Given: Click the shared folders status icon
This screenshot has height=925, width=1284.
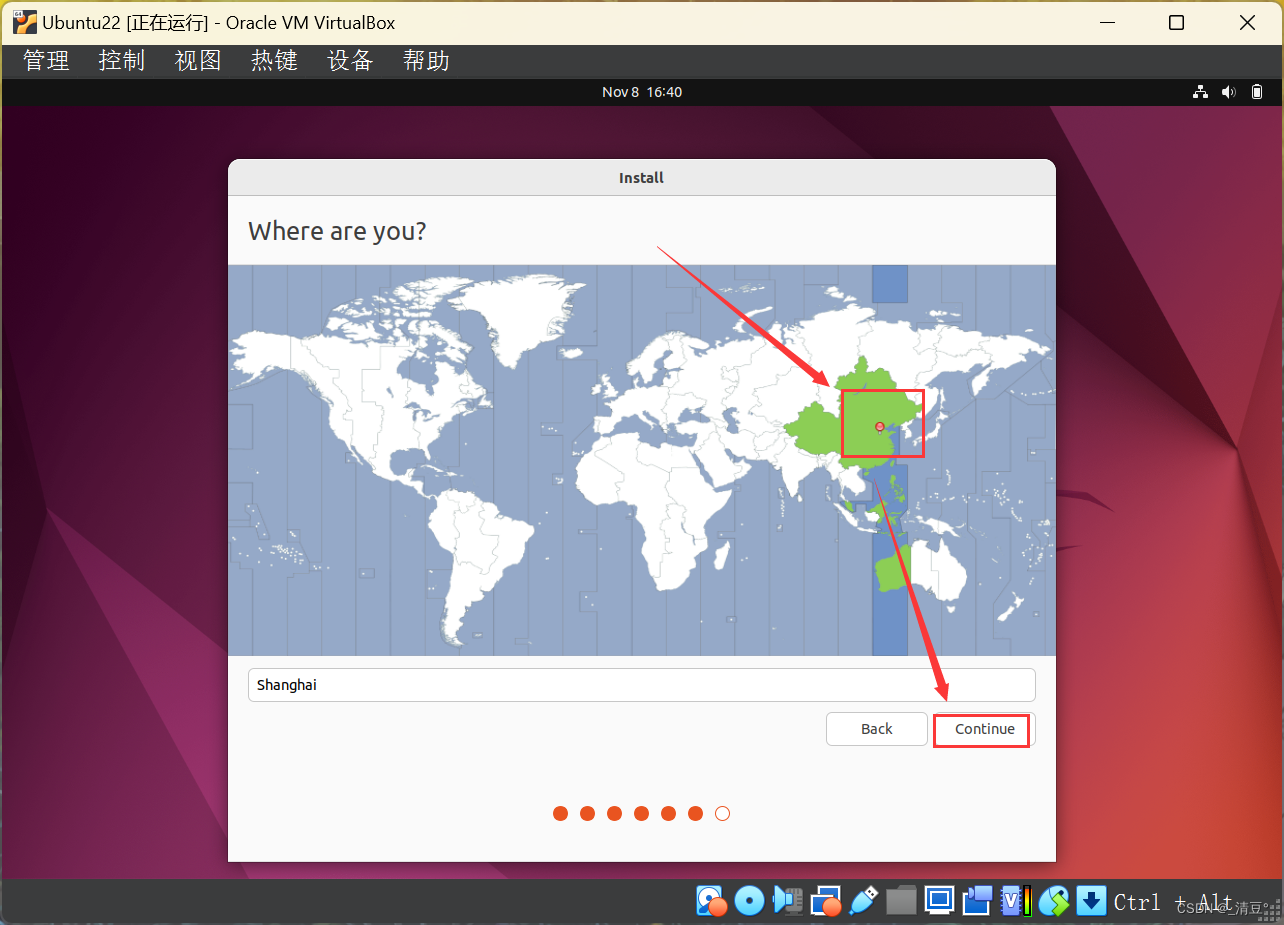Looking at the screenshot, I should coord(901,901).
